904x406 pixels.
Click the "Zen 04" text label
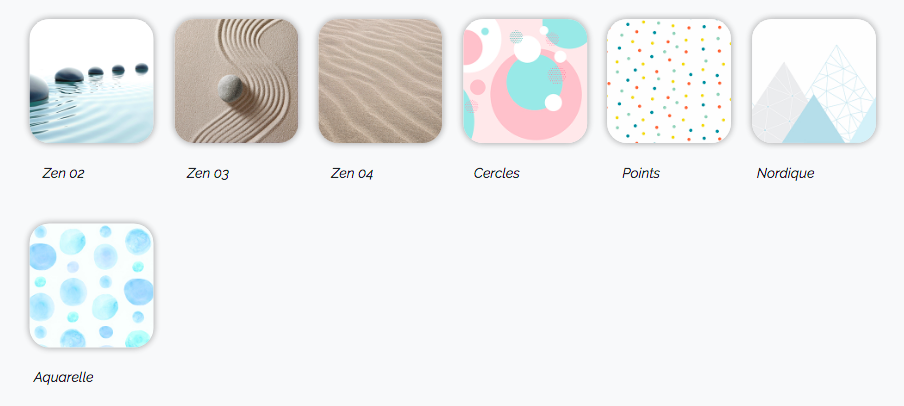pyautogui.click(x=352, y=173)
